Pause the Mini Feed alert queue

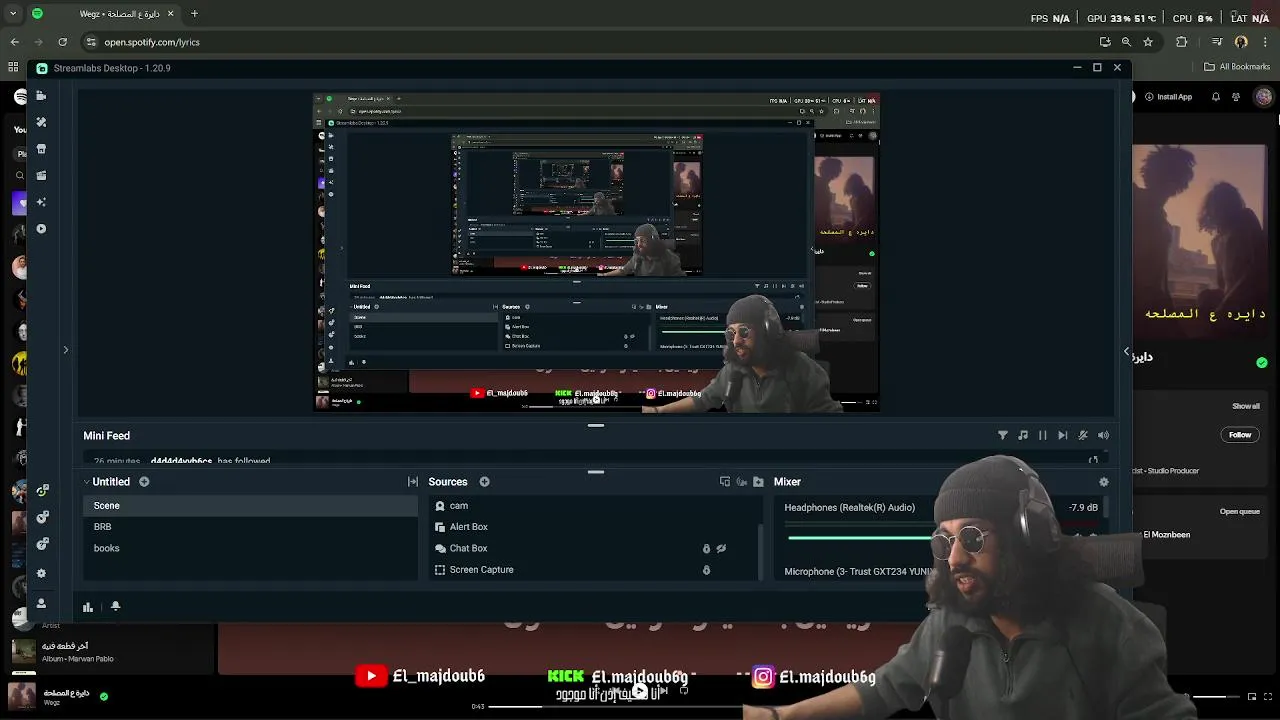1043,435
